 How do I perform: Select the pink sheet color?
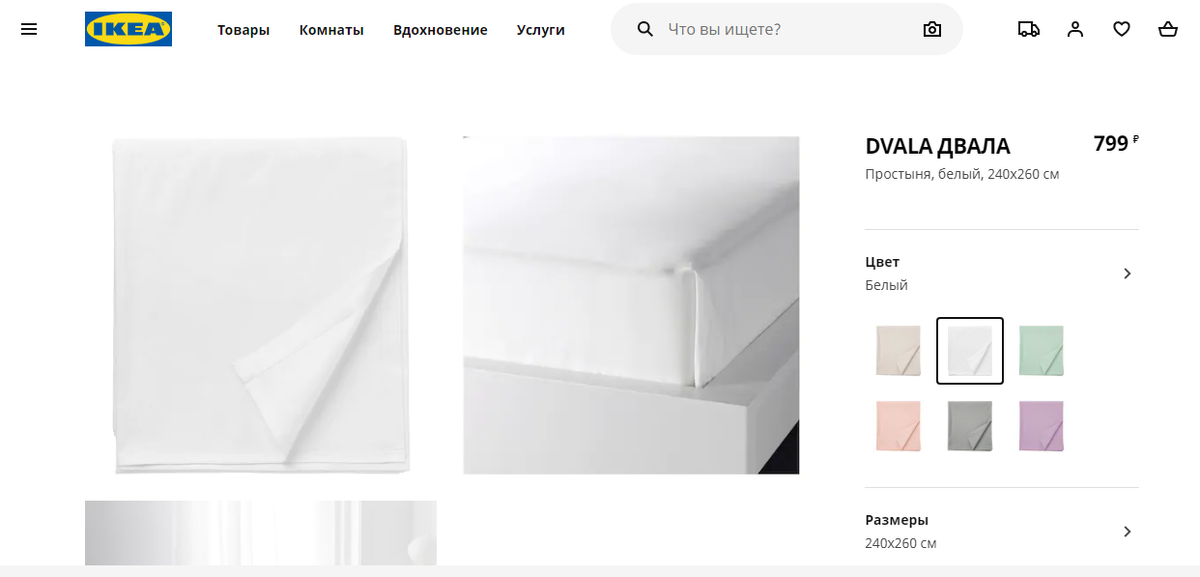tap(898, 426)
